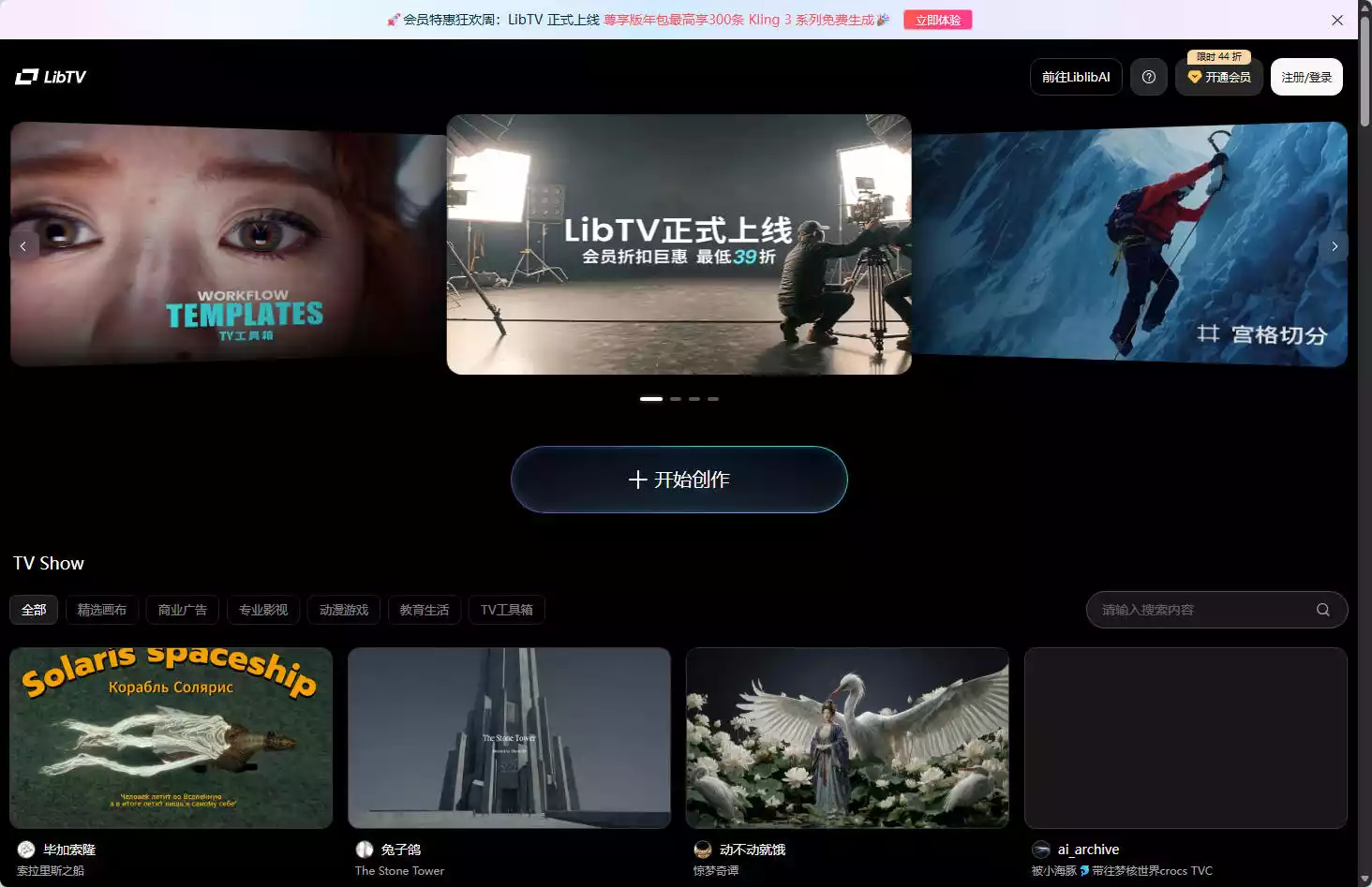This screenshot has height=887, width=1372.
Task: Jump to third carousel indicator dot
Action: 694,399
